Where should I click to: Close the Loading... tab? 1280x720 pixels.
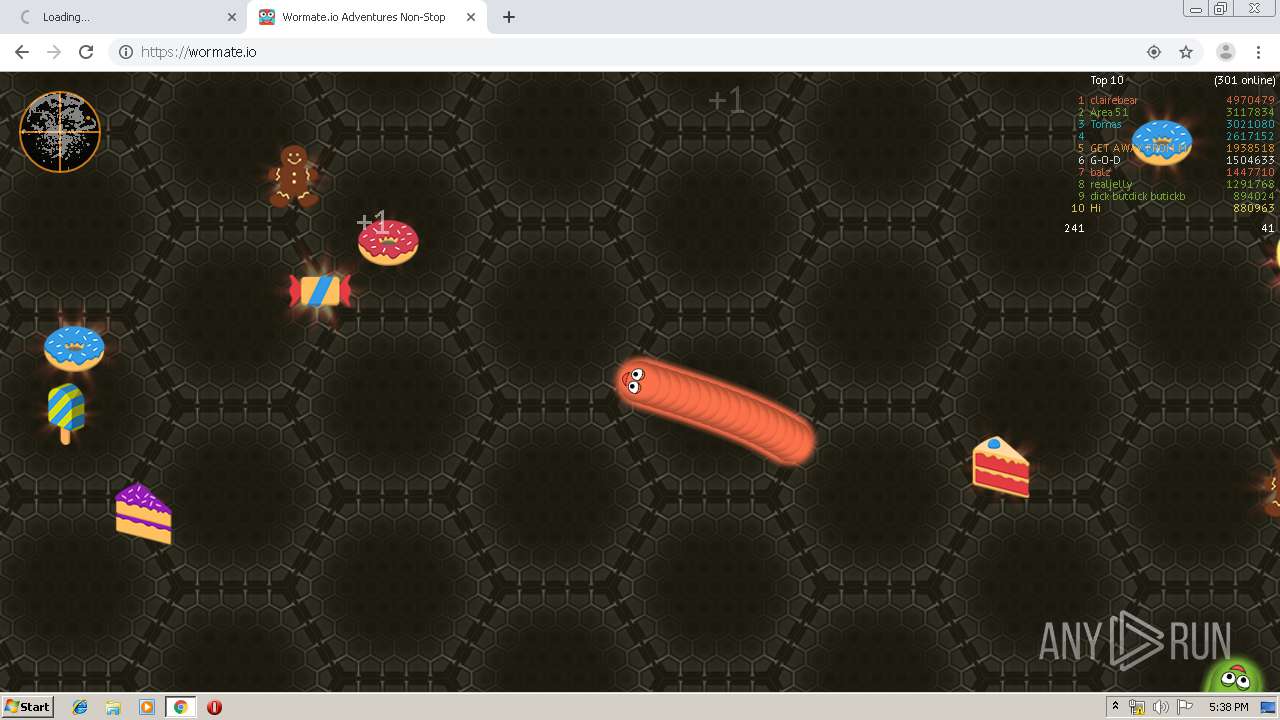point(232,17)
